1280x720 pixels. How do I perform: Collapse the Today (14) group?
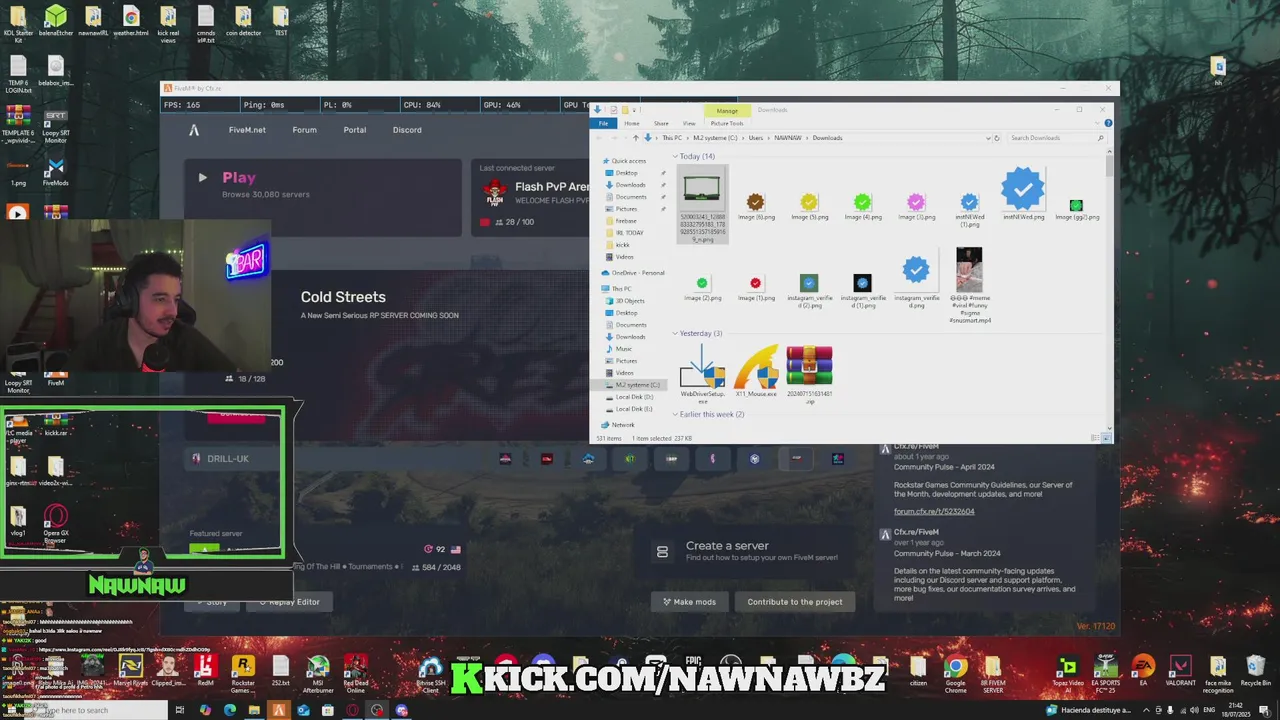coord(675,156)
